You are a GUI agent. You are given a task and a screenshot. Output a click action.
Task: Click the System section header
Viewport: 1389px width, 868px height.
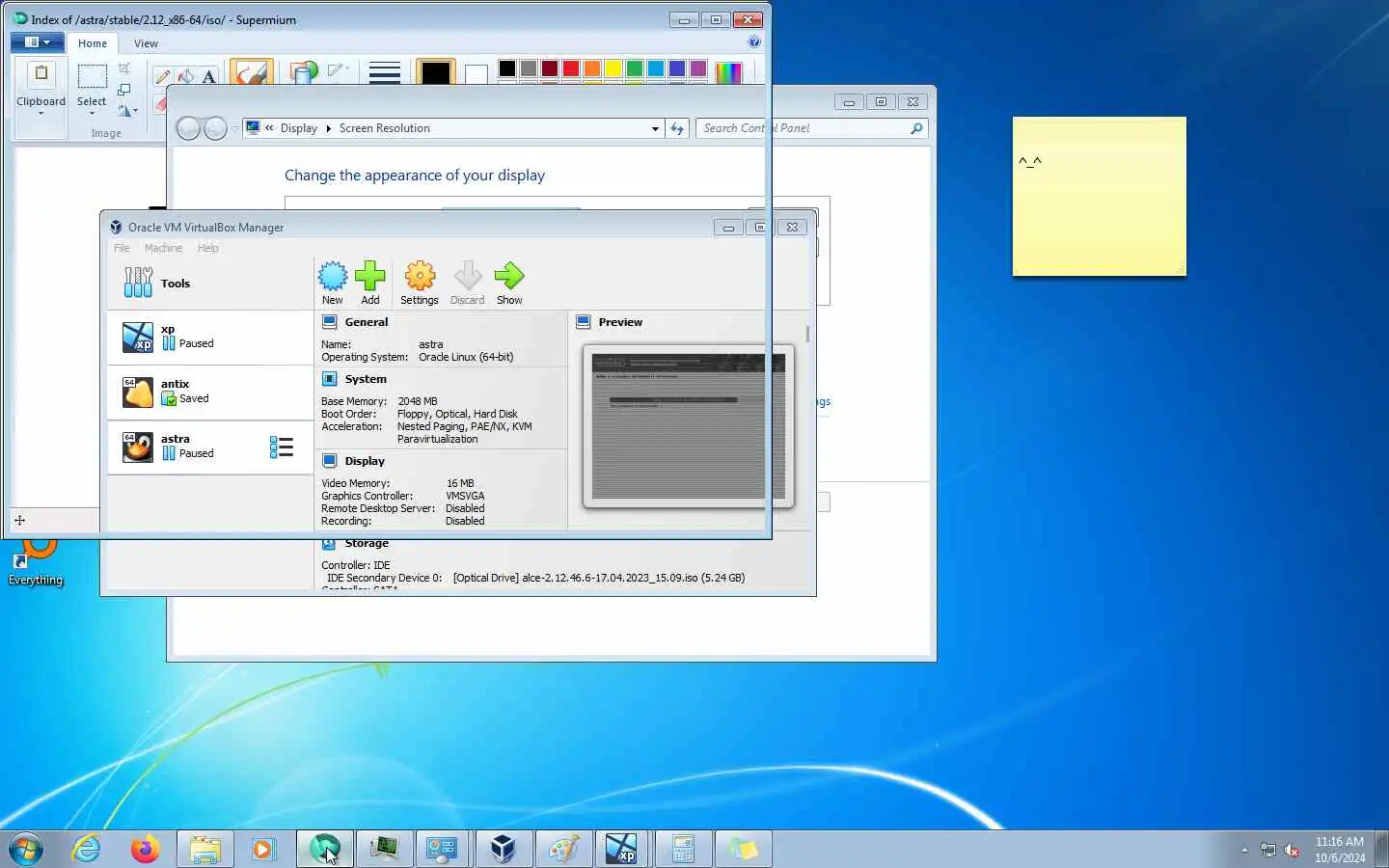pos(366,379)
